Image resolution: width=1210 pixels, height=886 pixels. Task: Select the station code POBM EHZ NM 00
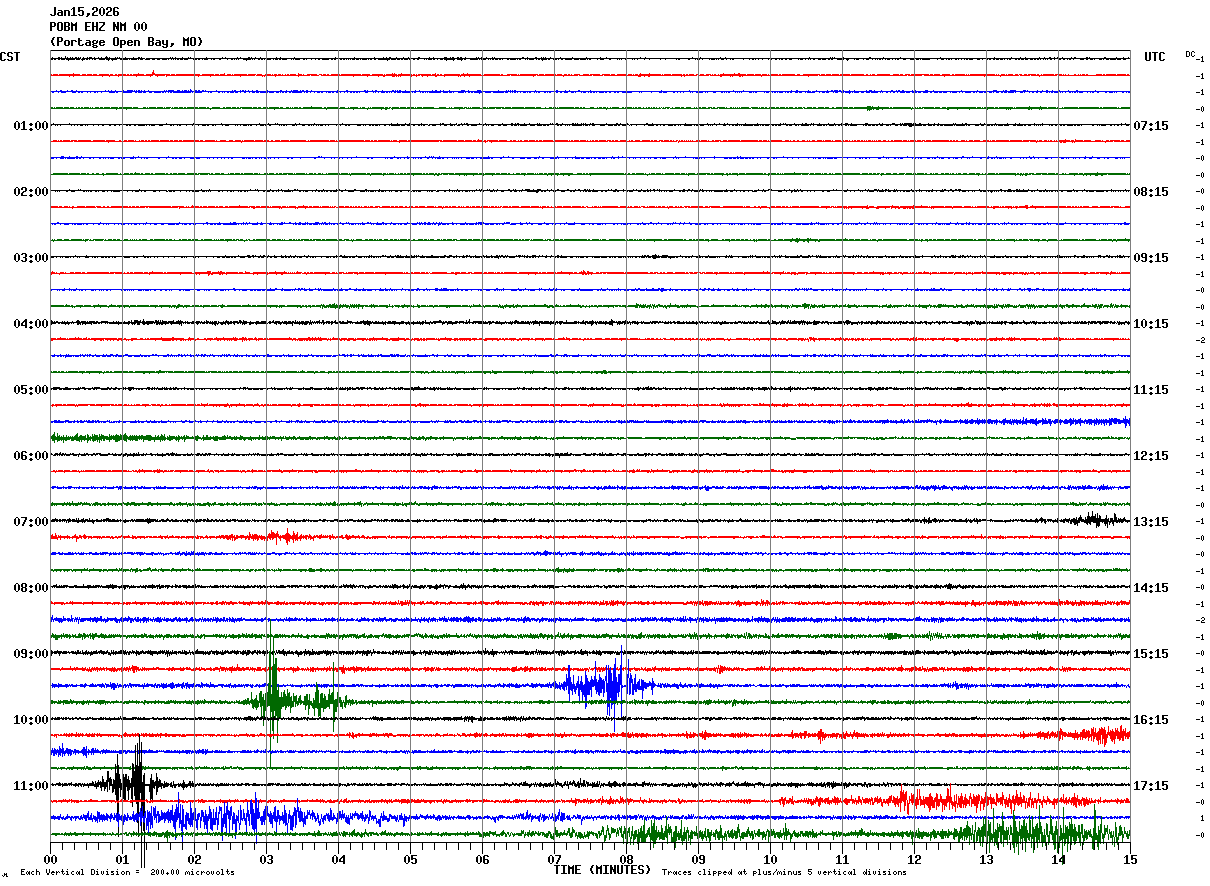tap(99, 27)
